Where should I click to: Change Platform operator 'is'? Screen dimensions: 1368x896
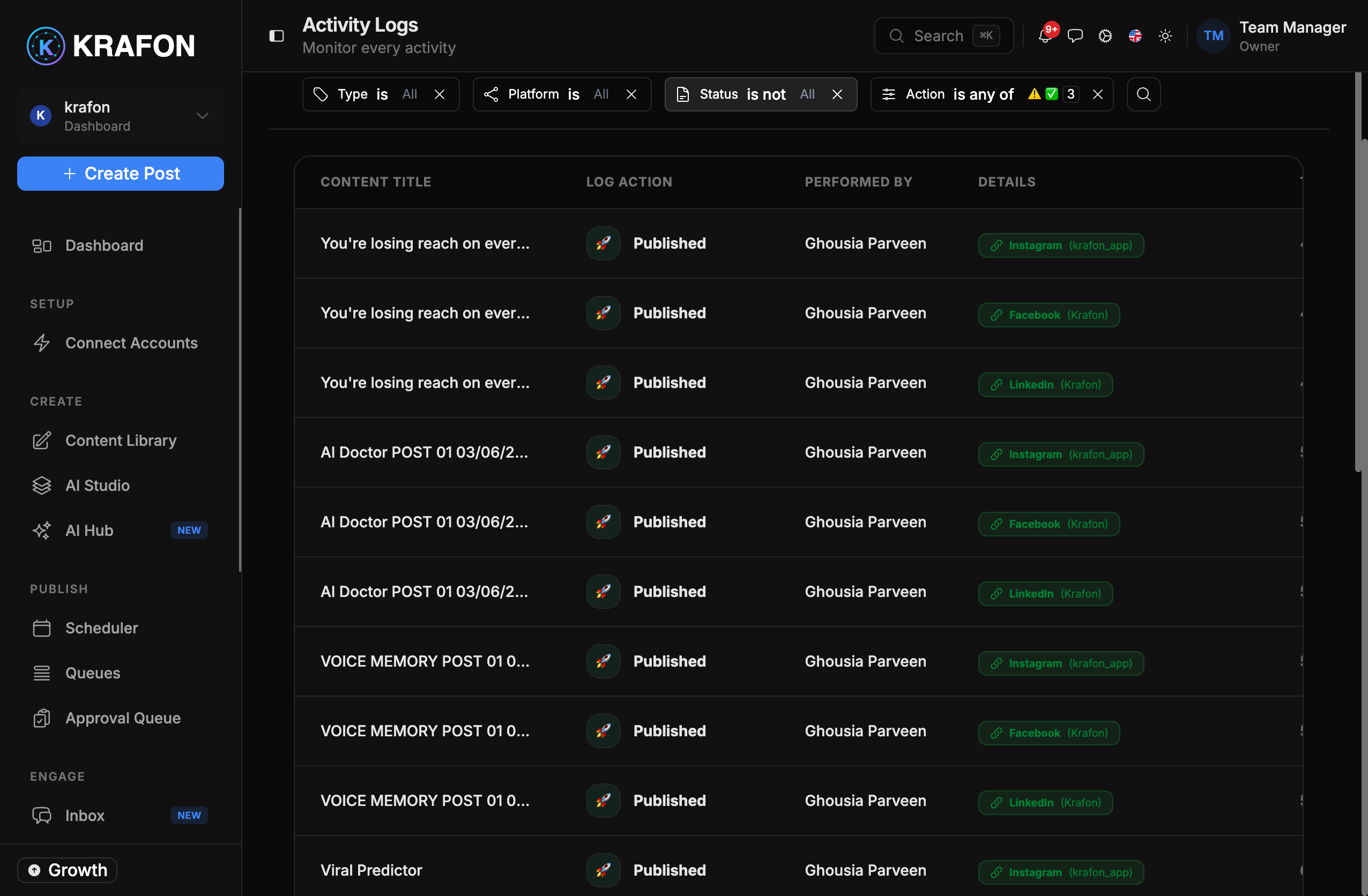point(574,94)
